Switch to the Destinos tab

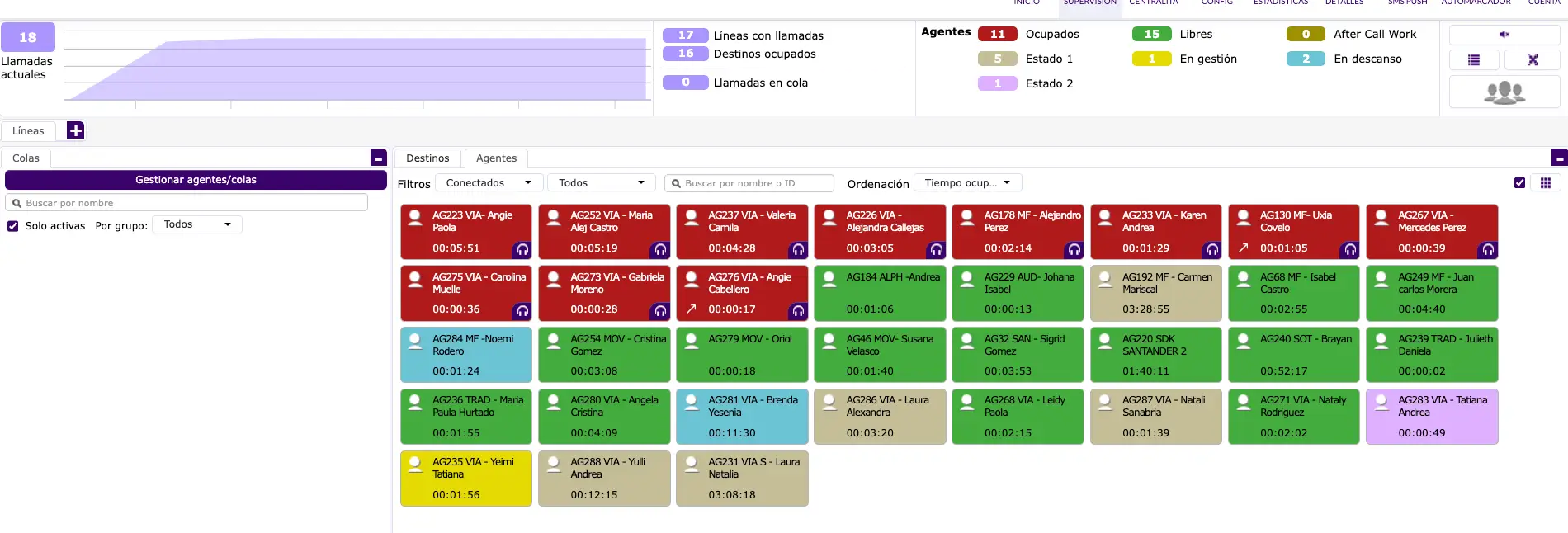tap(427, 158)
